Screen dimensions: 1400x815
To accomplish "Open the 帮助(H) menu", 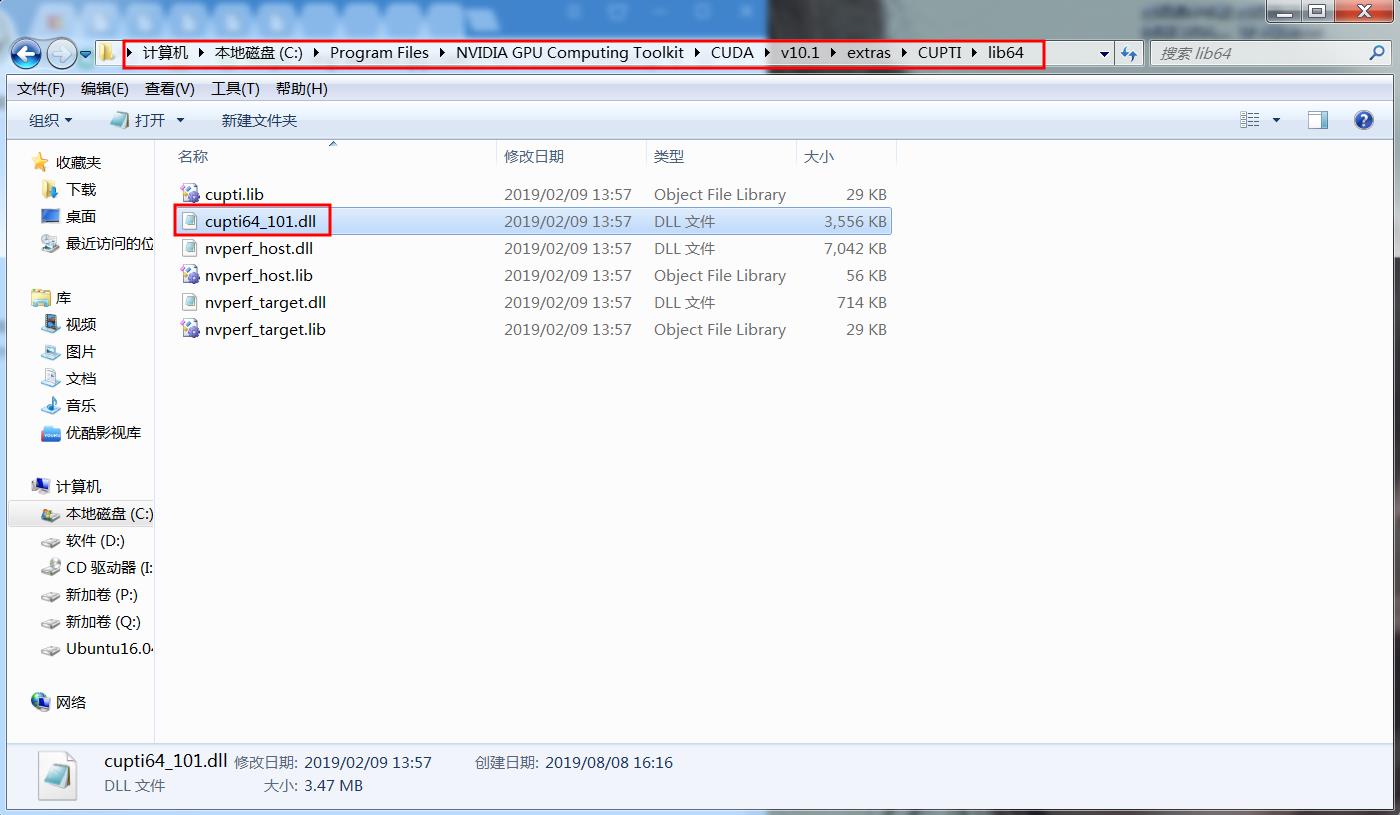I will point(302,89).
